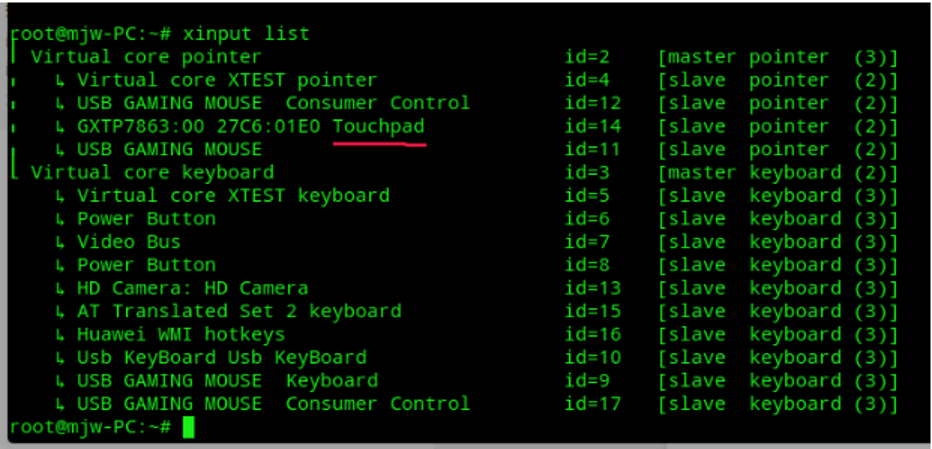Click id=16 in the Huawei WMI hotkeys row
This screenshot has height=449, width=932.
click(593, 334)
